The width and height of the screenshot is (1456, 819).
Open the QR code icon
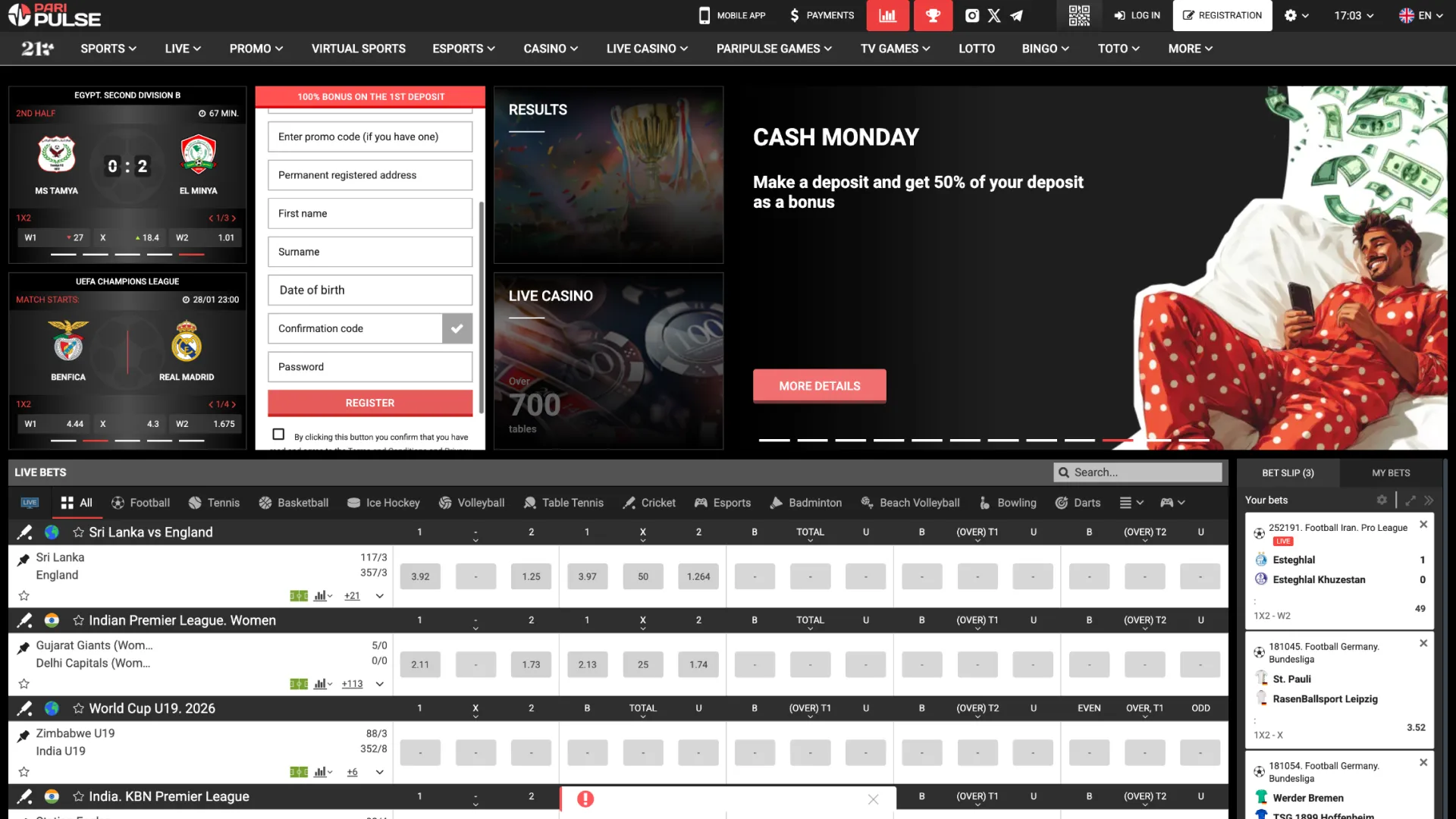tap(1079, 15)
